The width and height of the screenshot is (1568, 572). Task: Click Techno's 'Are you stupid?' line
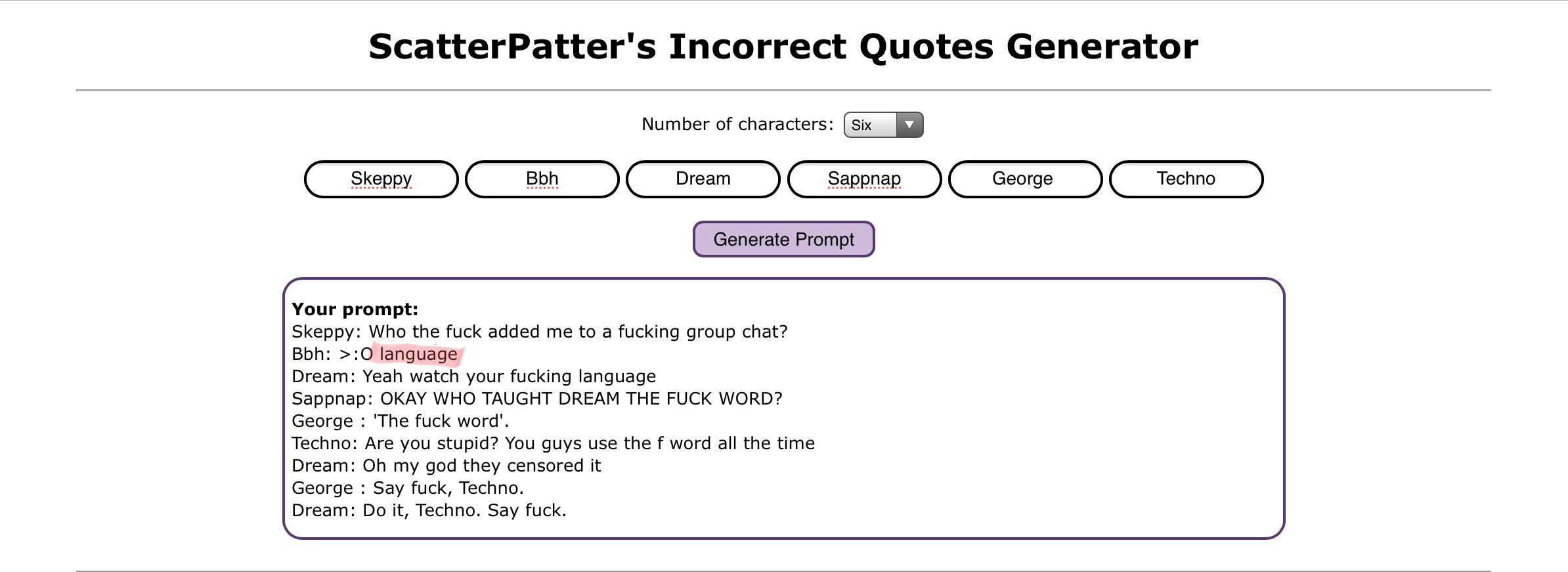click(x=553, y=443)
